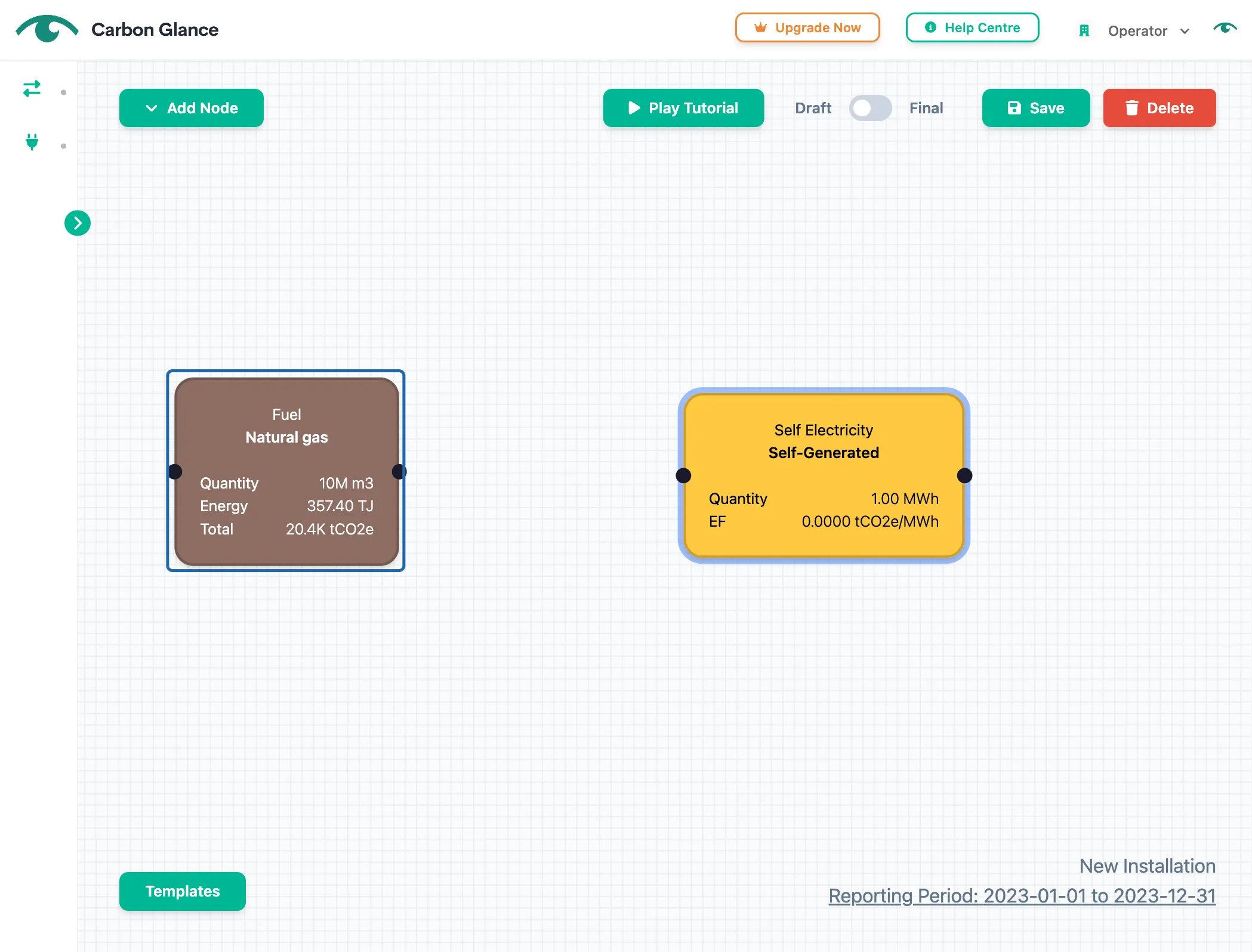Image resolution: width=1252 pixels, height=952 pixels.
Task: Open the Operator account dropdown
Action: click(x=1148, y=31)
